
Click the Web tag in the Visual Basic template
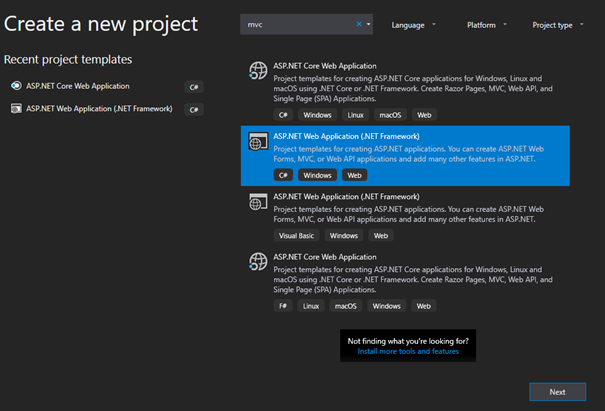tap(381, 235)
